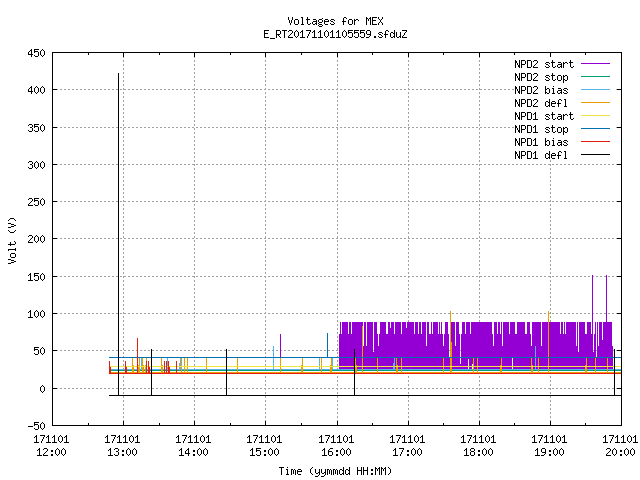Click the 171101 13:00 time axis tick label
The image size is (640, 480).
click(x=122, y=446)
